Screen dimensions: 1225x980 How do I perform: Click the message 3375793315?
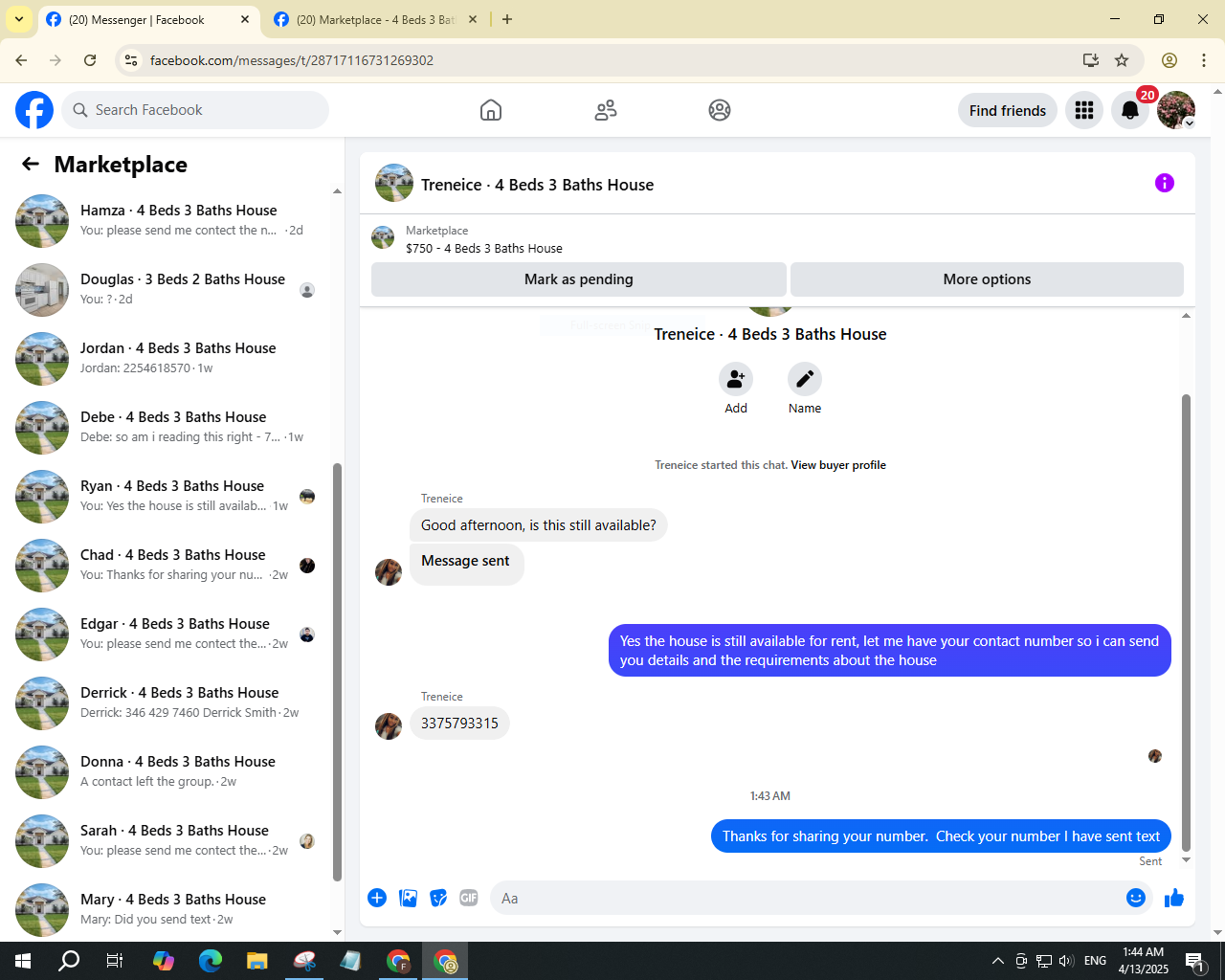(459, 724)
